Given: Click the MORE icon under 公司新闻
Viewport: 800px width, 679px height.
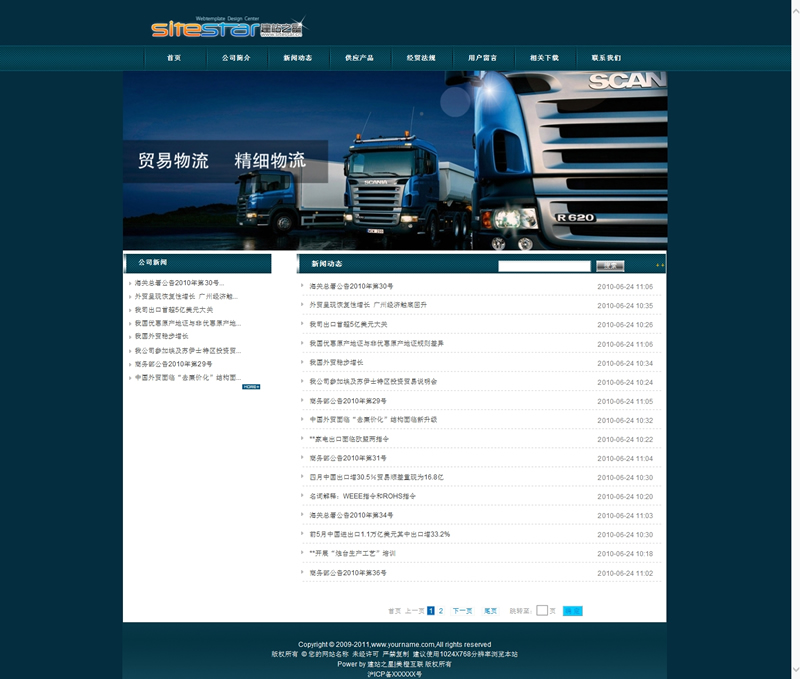Looking at the screenshot, I should click(x=251, y=386).
